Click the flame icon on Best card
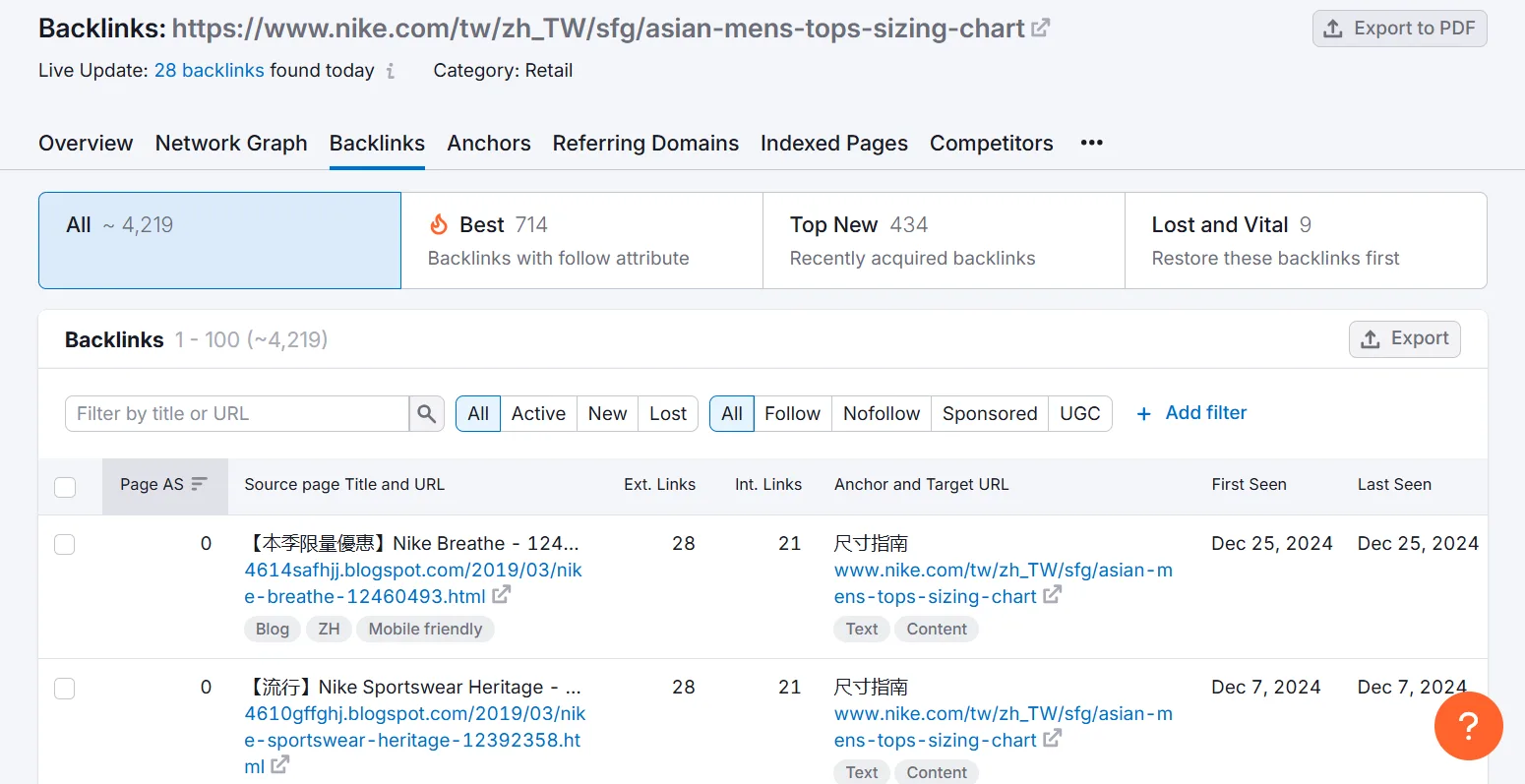This screenshot has width=1525, height=784. coord(439,224)
